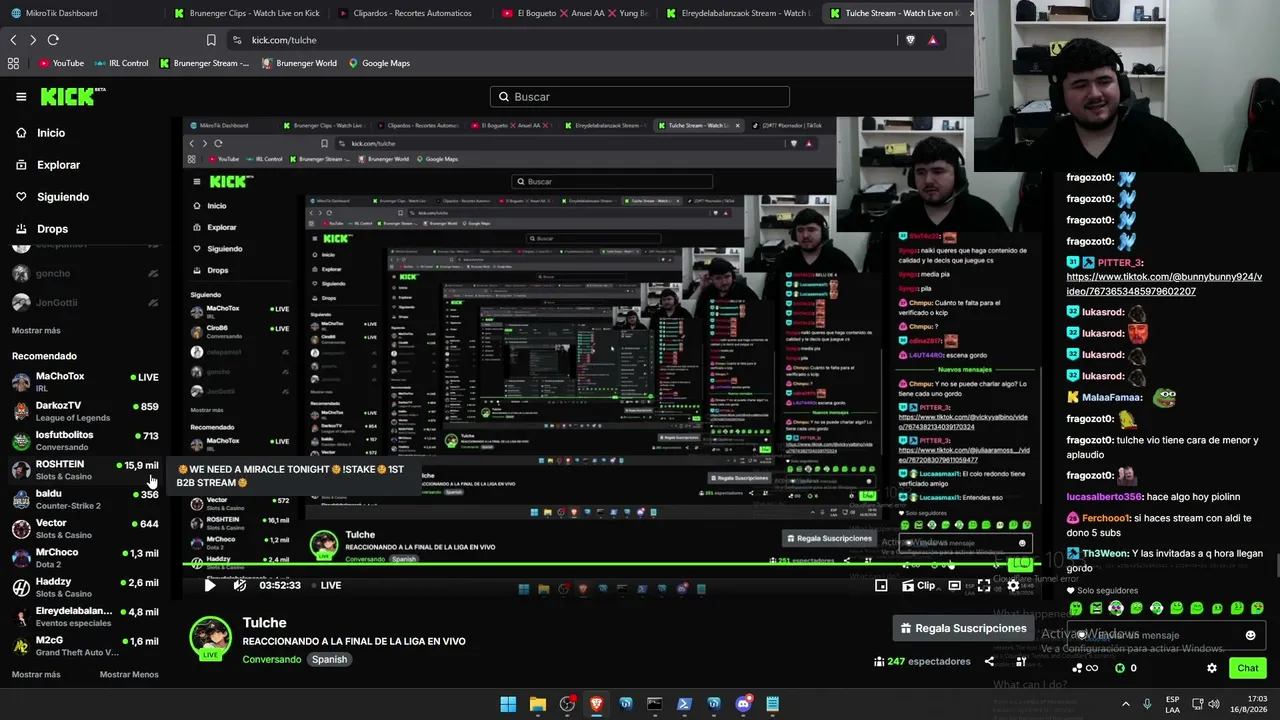The image size is (1280, 720).
Task: Show hidden system tray icons
Action: [x=1127, y=704]
